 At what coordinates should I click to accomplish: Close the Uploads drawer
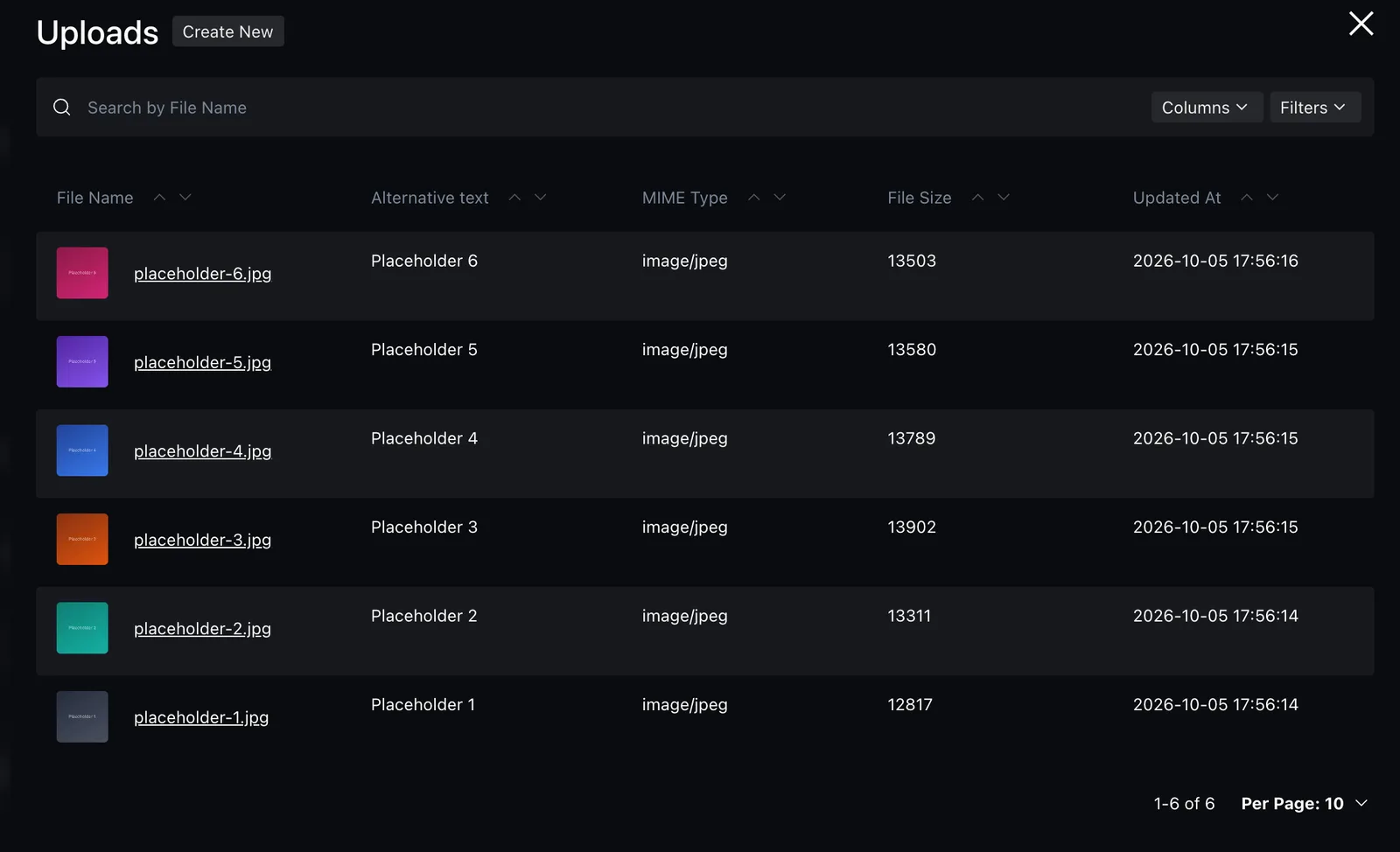pos(1361,24)
